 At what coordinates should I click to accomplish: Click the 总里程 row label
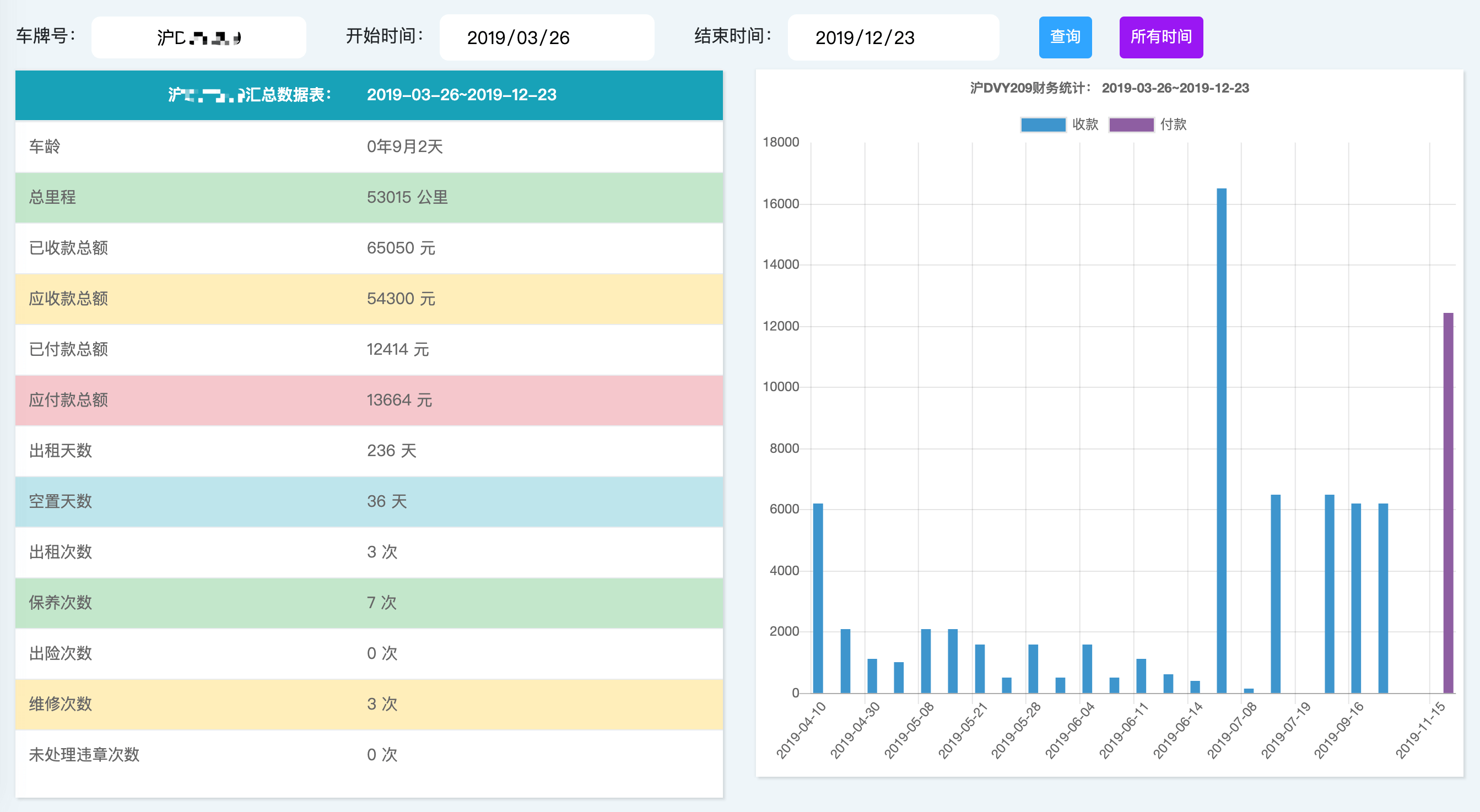tap(52, 197)
